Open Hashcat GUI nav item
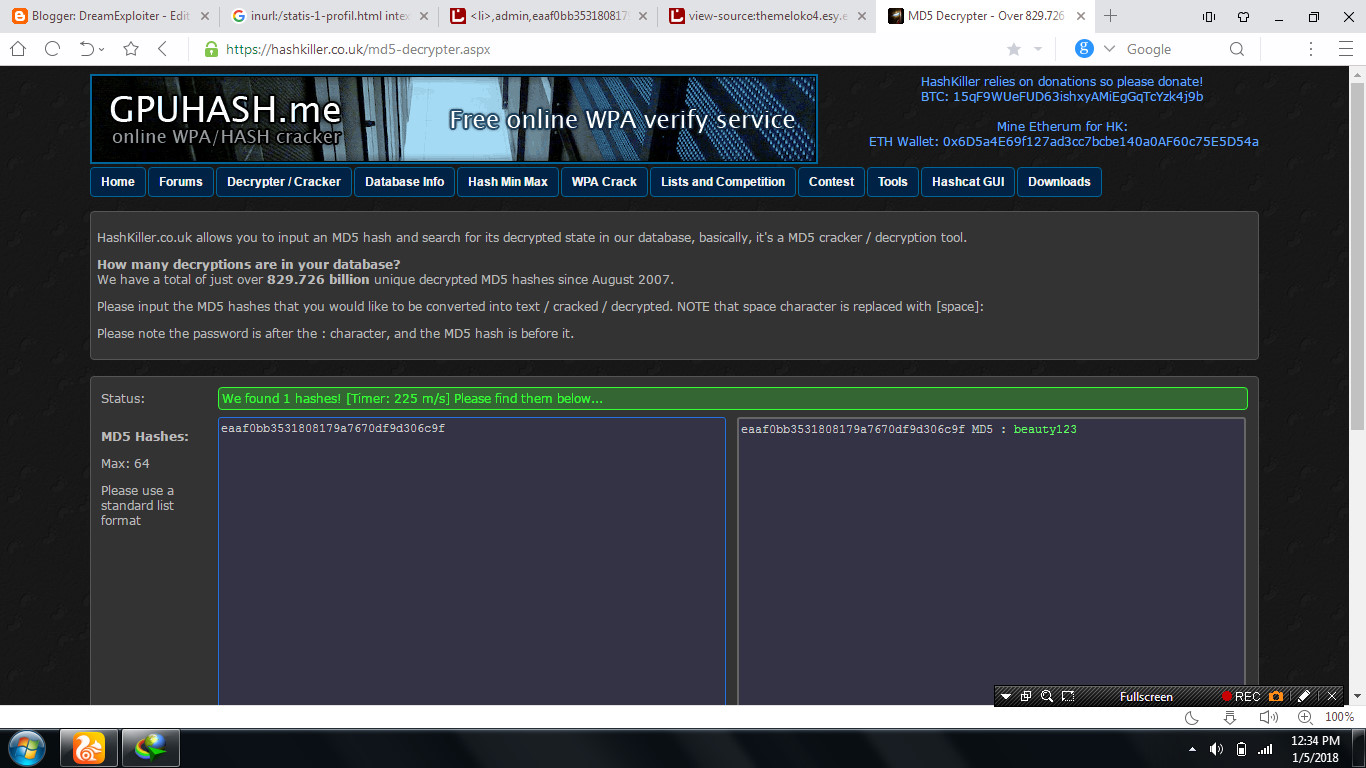This screenshot has width=1366, height=768. tap(968, 182)
